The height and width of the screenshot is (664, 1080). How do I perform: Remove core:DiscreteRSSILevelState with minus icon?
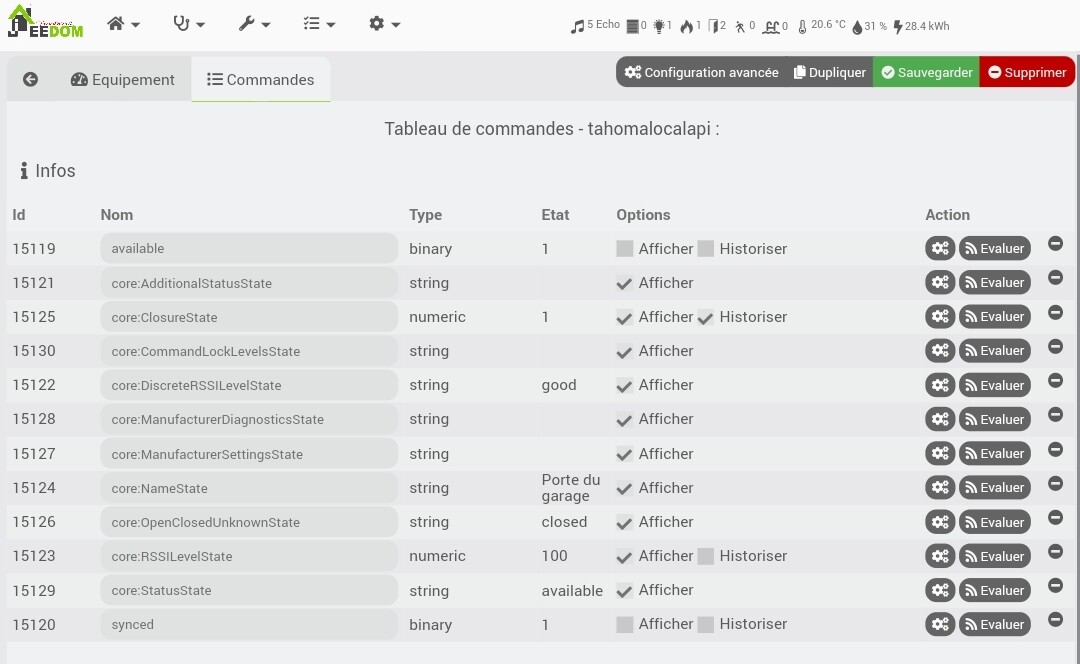tap(1055, 380)
